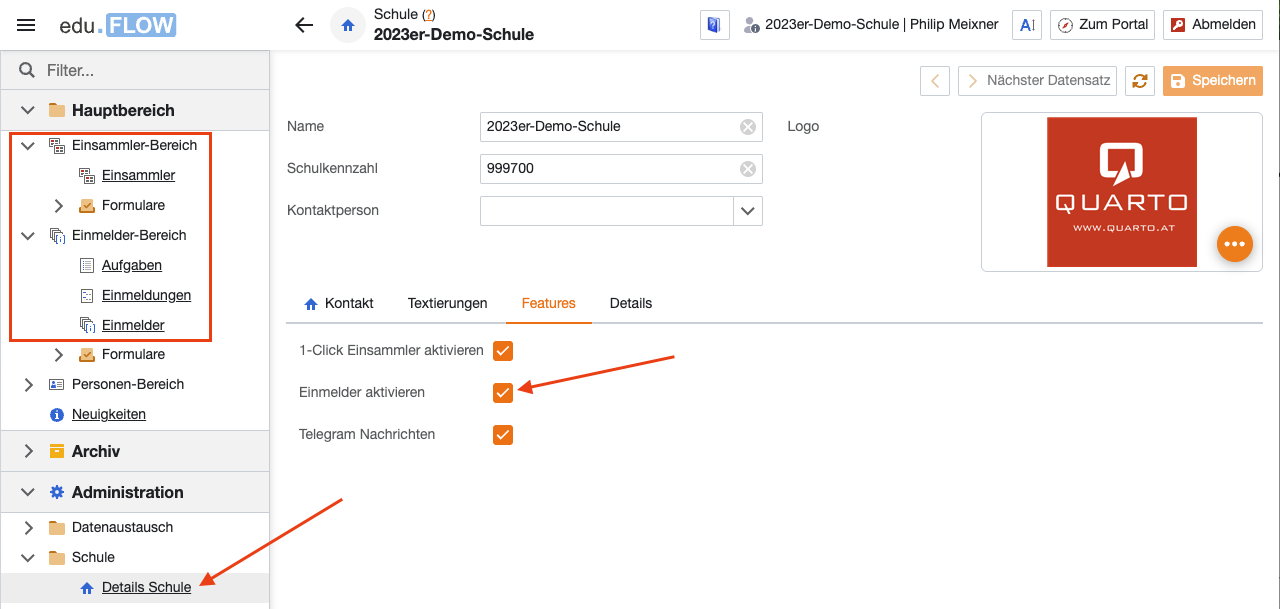Click into the sidebar Filter field
The width and height of the screenshot is (1280, 609).
tap(150, 71)
